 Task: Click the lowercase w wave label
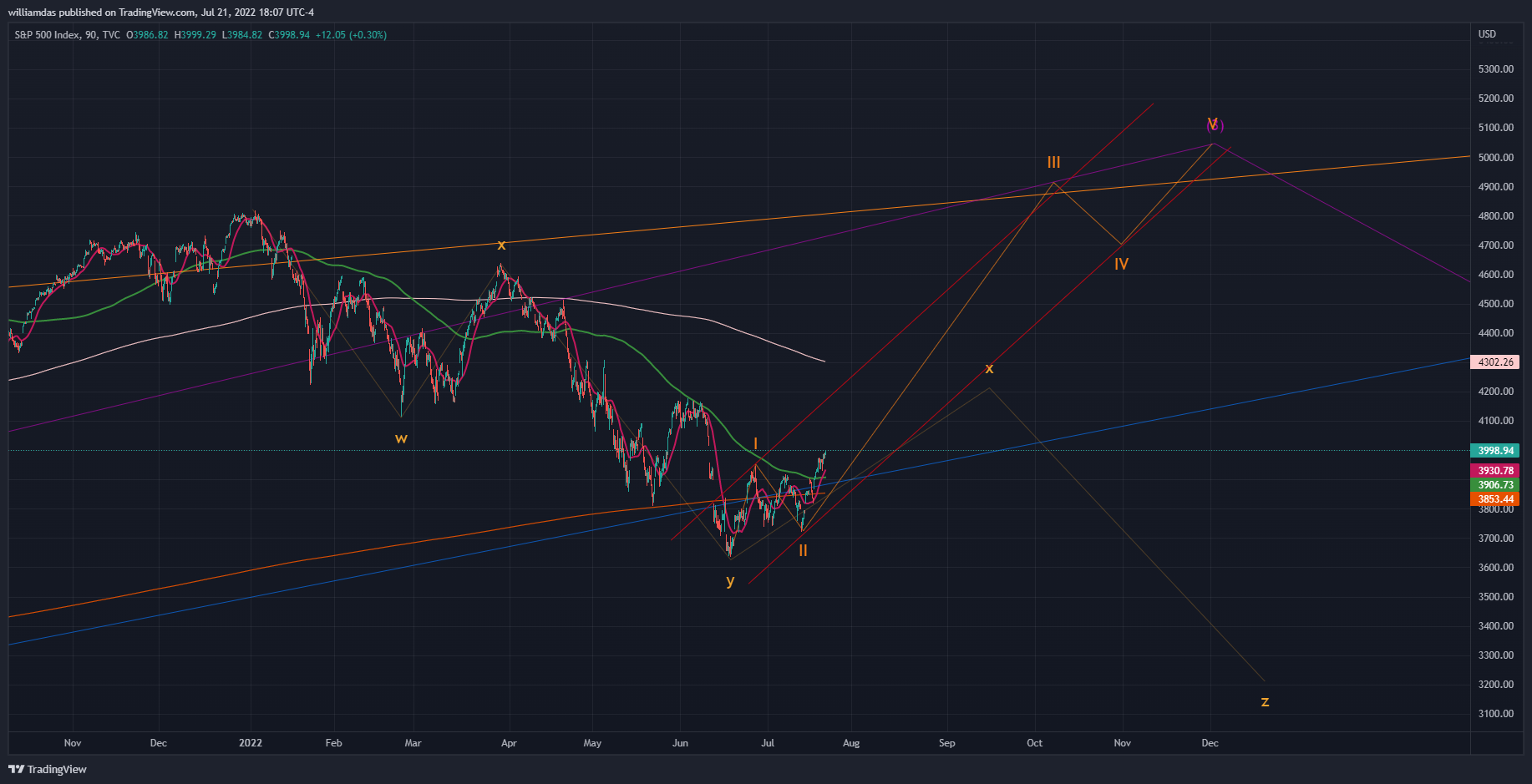click(401, 438)
